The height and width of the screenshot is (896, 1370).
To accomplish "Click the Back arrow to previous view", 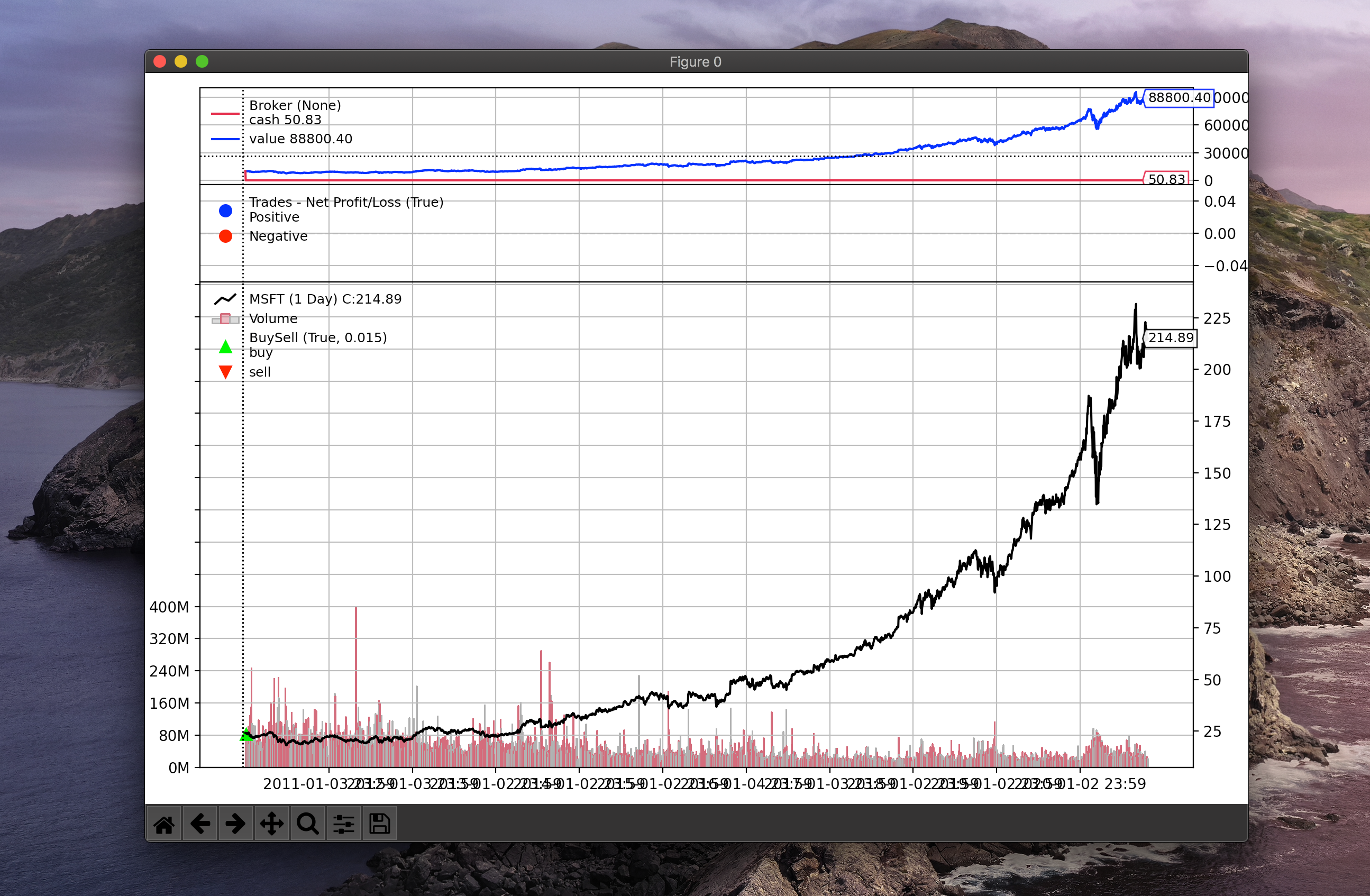I will pyautogui.click(x=200, y=824).
